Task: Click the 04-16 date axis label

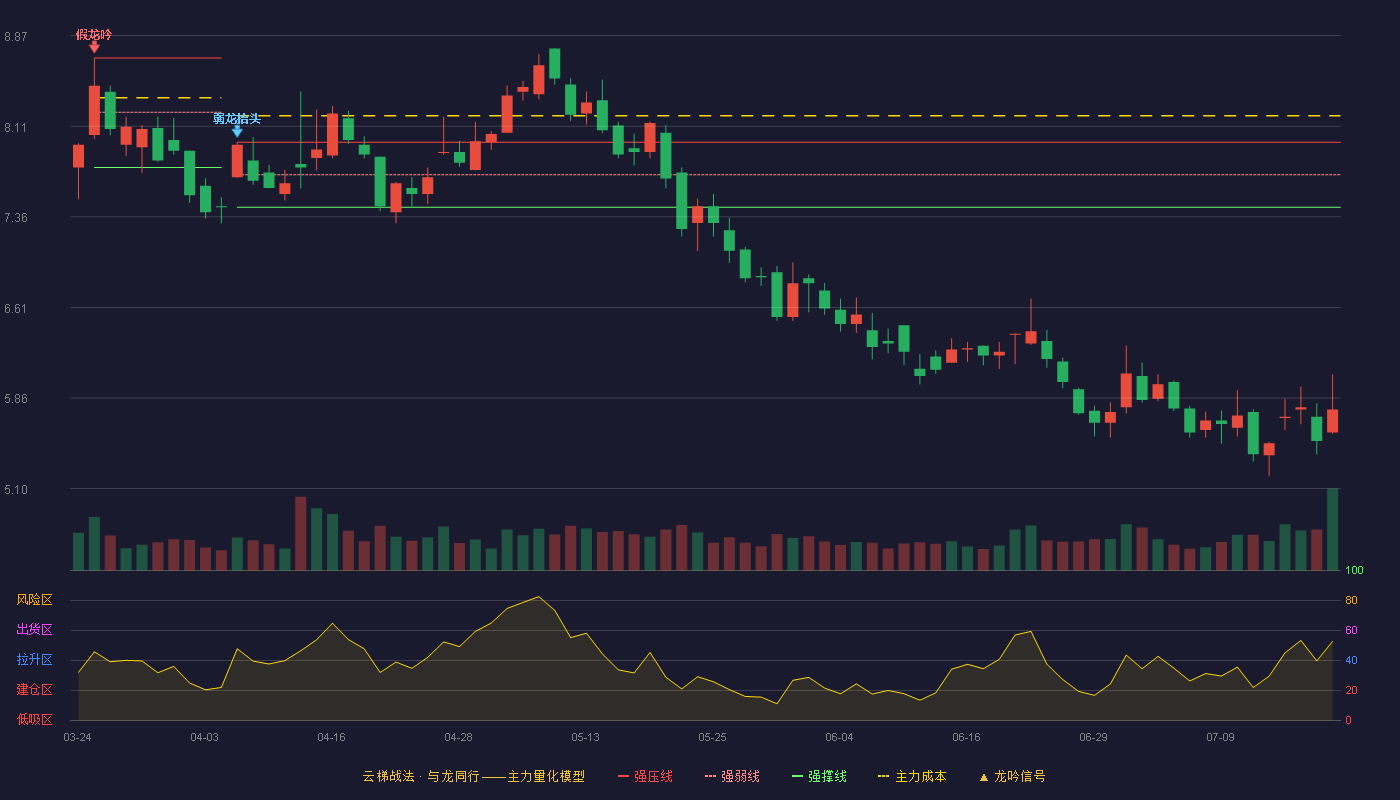Action: [331, 737]
